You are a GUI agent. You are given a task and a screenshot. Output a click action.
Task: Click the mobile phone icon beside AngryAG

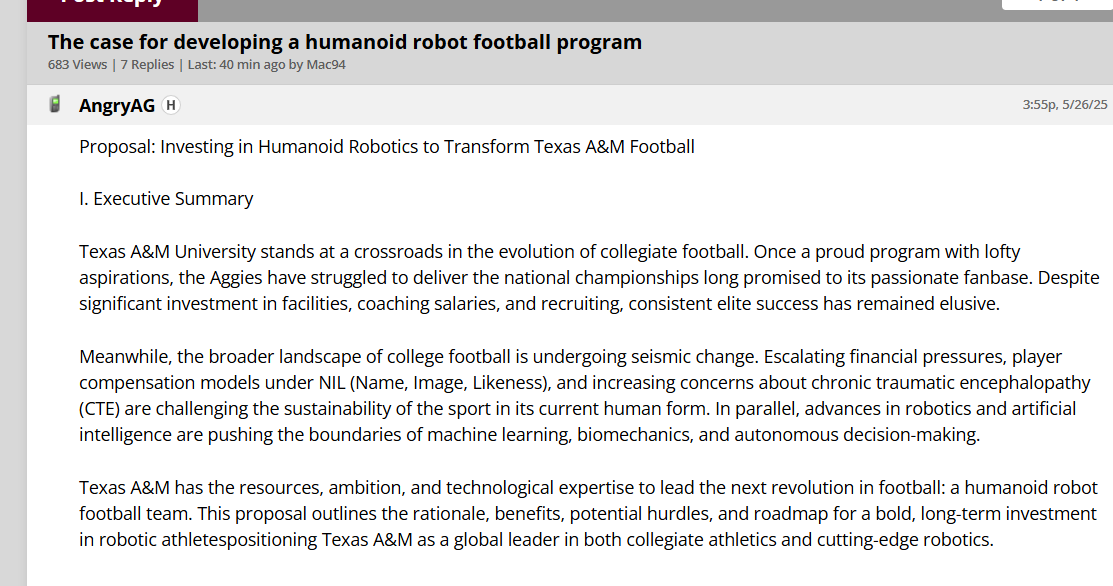(x=55, y=104)
